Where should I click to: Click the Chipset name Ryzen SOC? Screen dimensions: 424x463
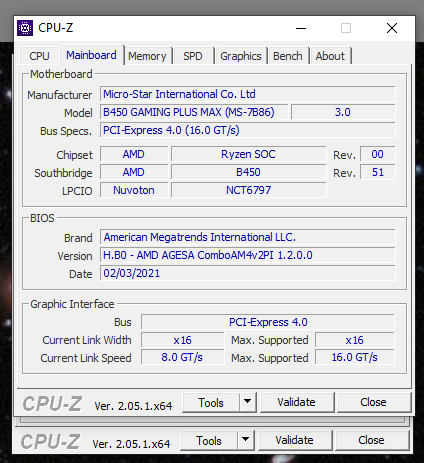pos(248,154)
